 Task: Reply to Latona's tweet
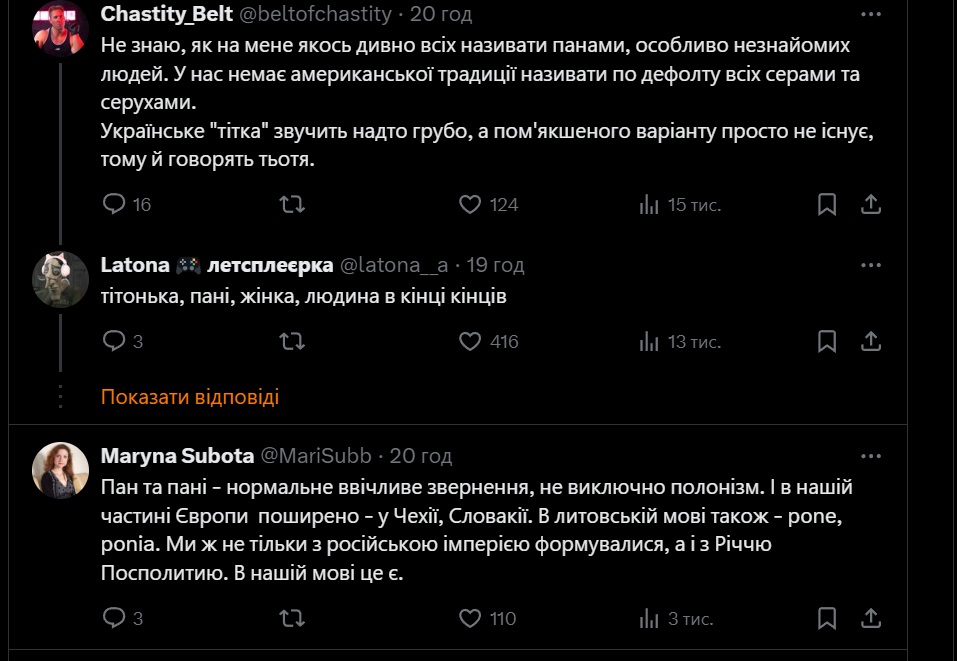click(114, 341)
